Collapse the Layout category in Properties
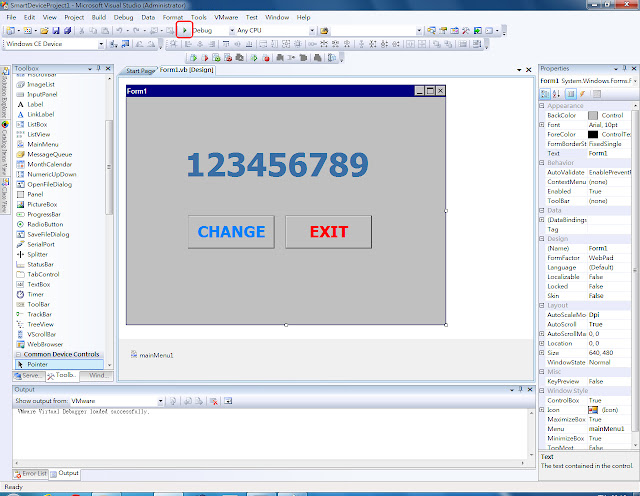This screenshot has height=496, width=640. [x=542, y=305]
